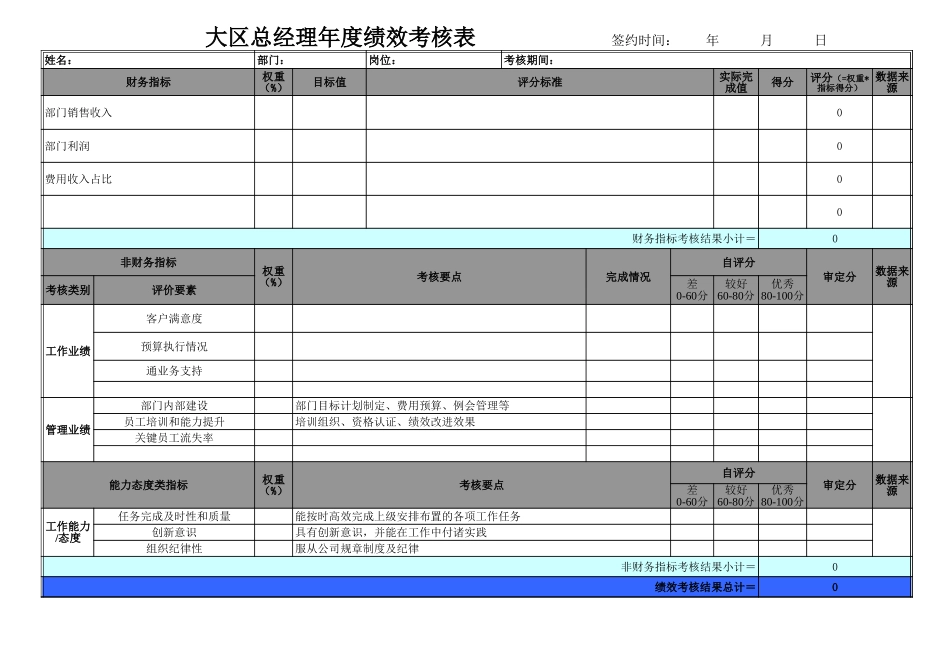Select 具有创新意识,并能在工作中付诸实践 cell
This screenshot has width=950, height=672.
(x=482, y=532)
